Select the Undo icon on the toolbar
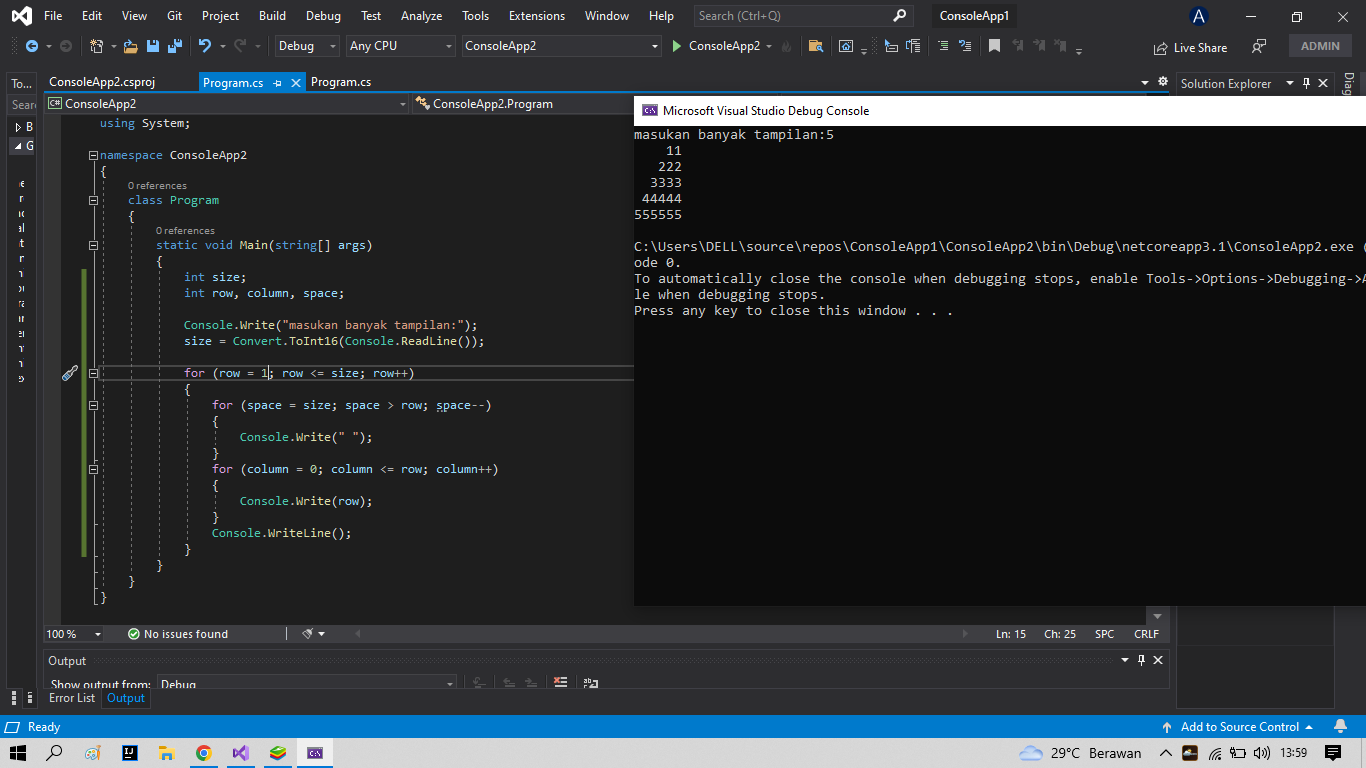The width and height of the screenshot is (1366, 768). point(206,46)
